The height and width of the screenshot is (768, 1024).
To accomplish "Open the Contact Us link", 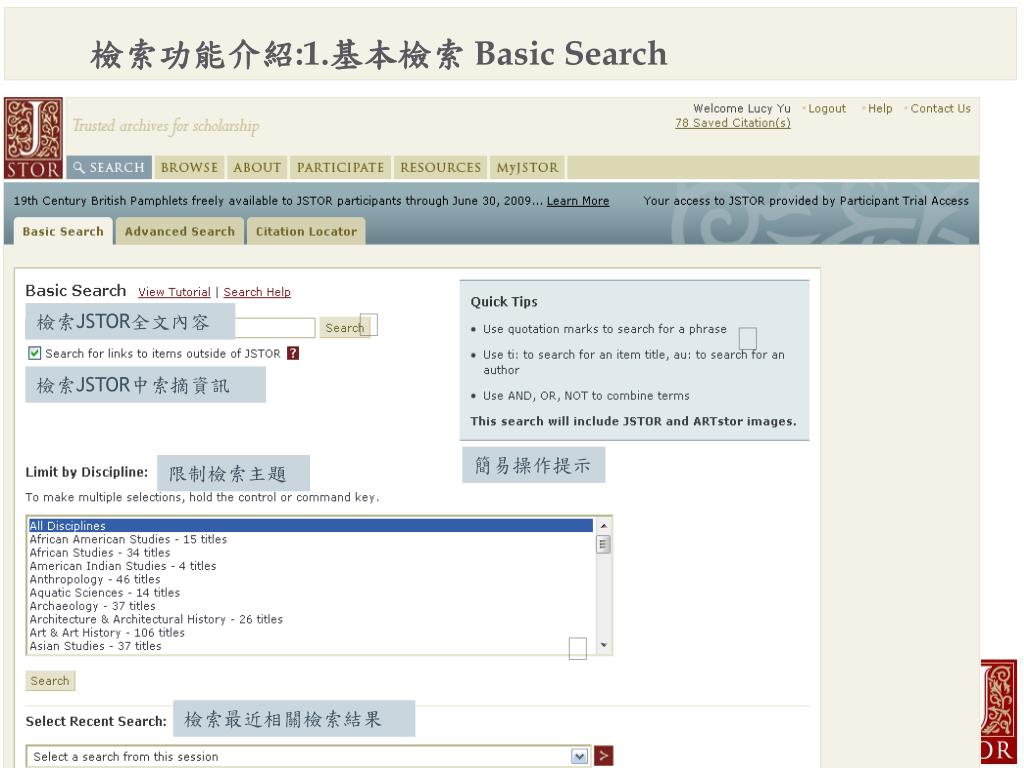I will coord(940,108).
